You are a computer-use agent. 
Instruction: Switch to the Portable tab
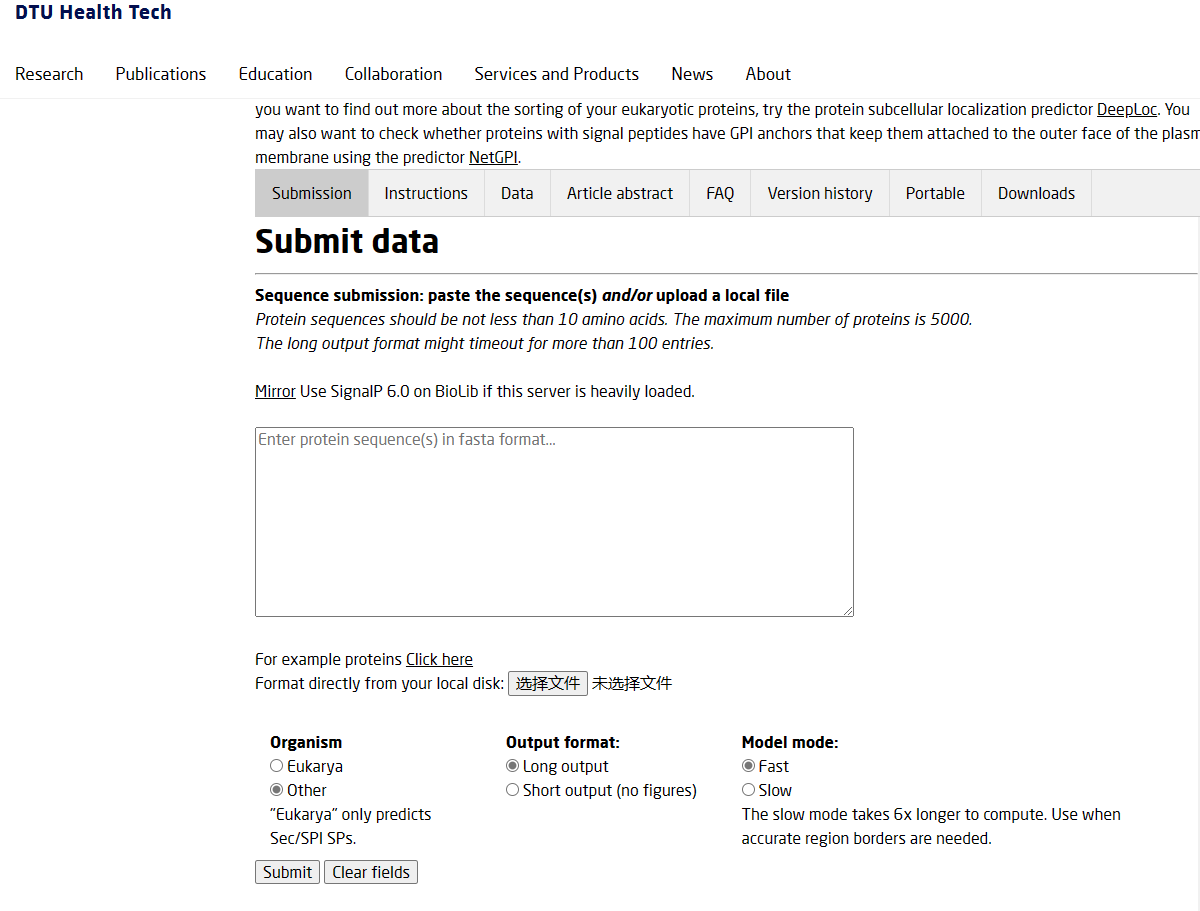click(x=935, y=193)
